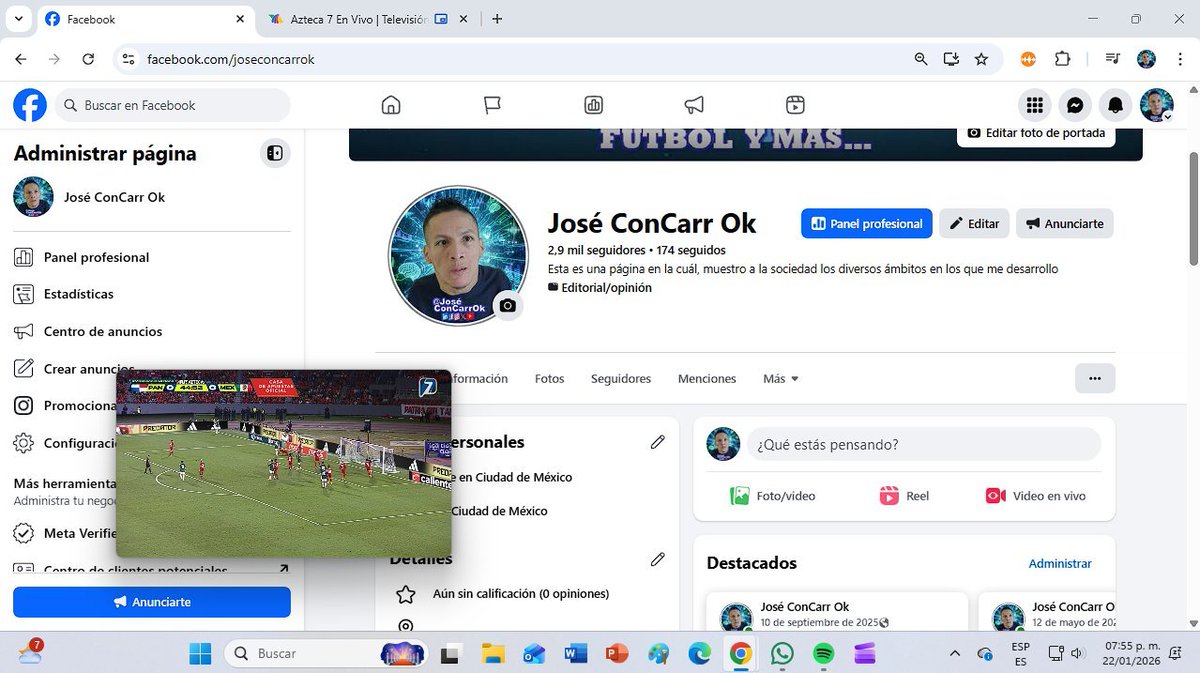Click the ¿Qué estás pensando? post field
The image size is (1200, 673).
[x=924, y=444]
